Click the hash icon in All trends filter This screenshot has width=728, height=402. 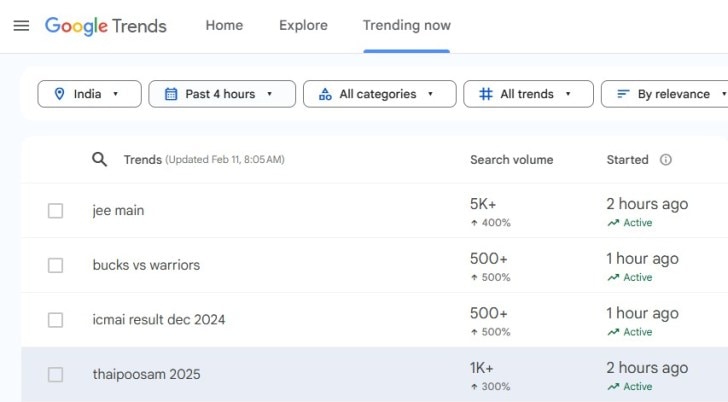click(486, 94)
